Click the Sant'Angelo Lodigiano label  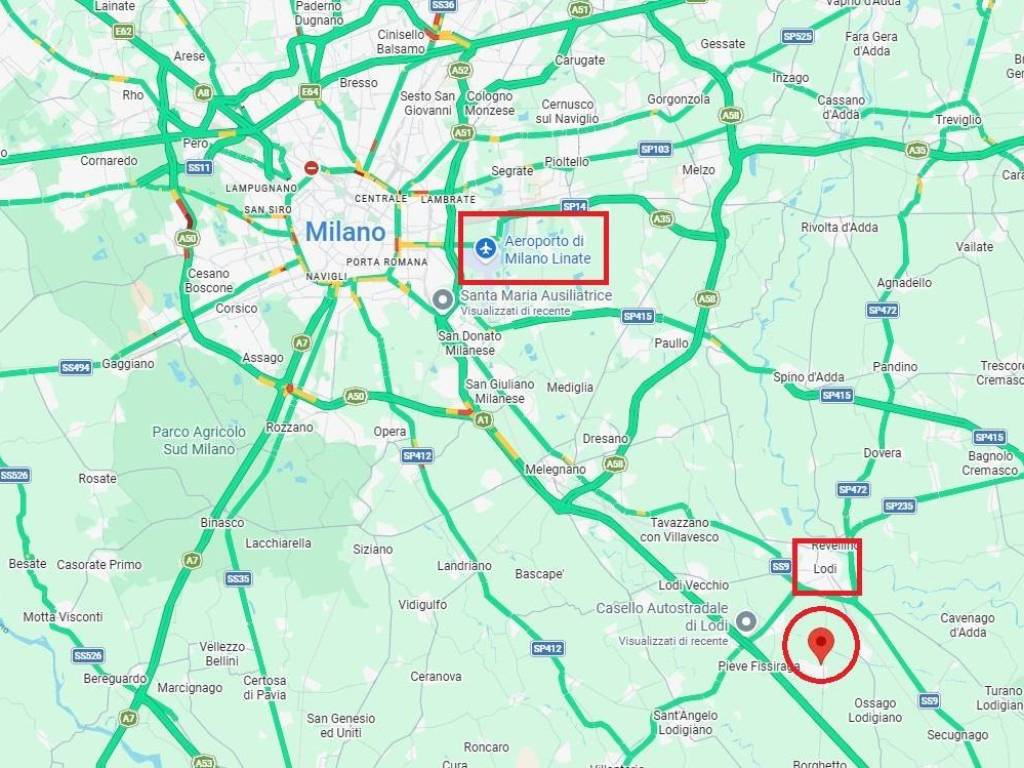click(x=685, y=722)
